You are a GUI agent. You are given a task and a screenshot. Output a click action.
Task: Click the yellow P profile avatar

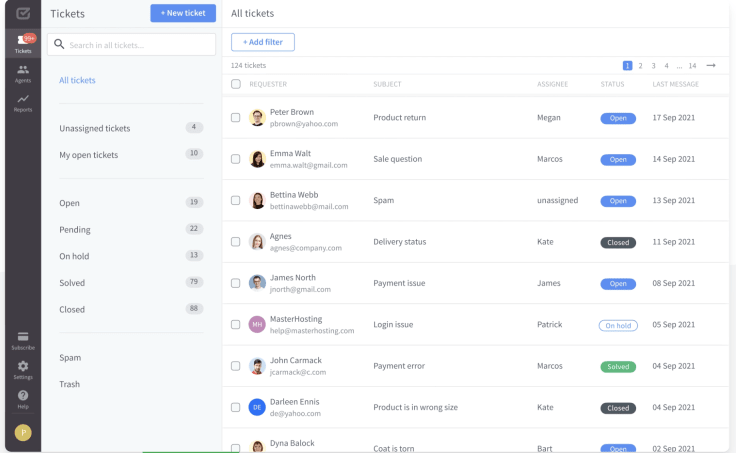(x=23, y=432)
